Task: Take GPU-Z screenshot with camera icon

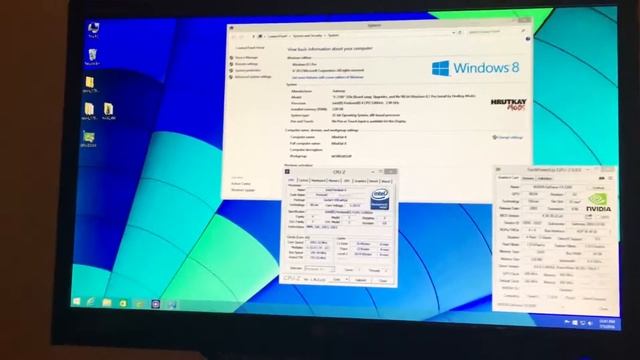Action: click(601, 178)
